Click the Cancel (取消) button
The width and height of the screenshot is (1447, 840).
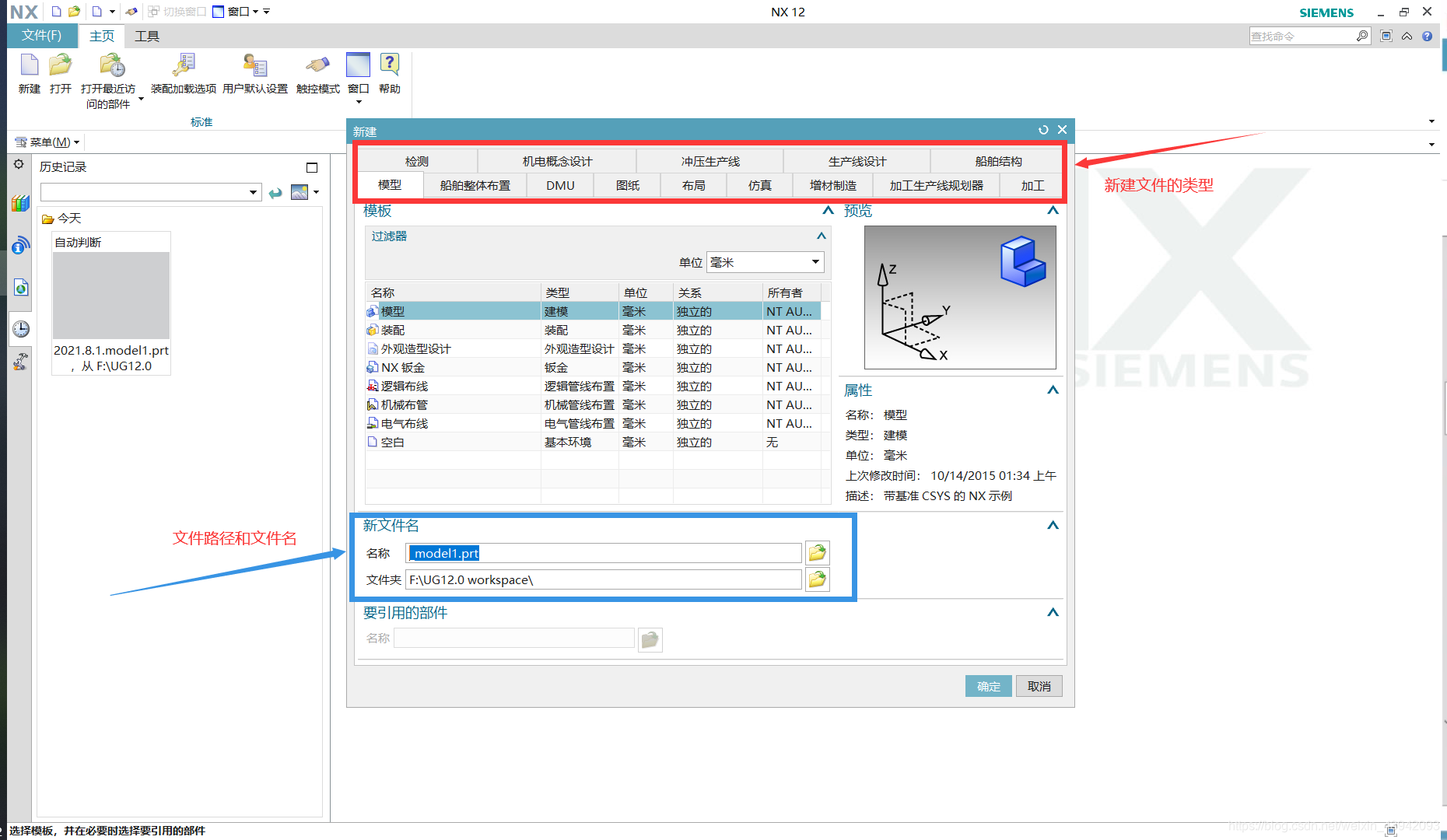coord(1039,686)
